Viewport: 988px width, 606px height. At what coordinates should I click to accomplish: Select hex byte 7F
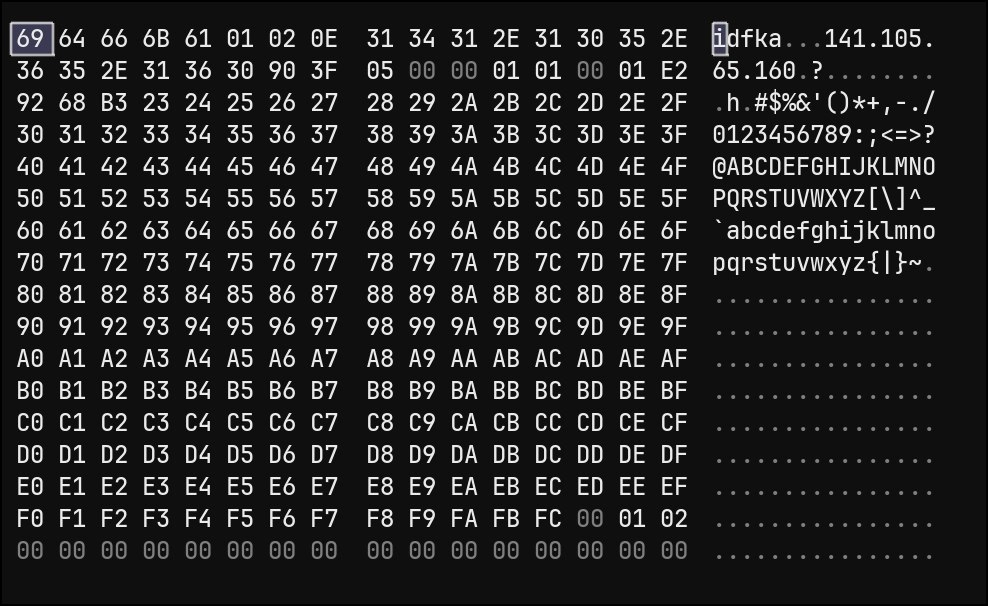pos(674,264)
